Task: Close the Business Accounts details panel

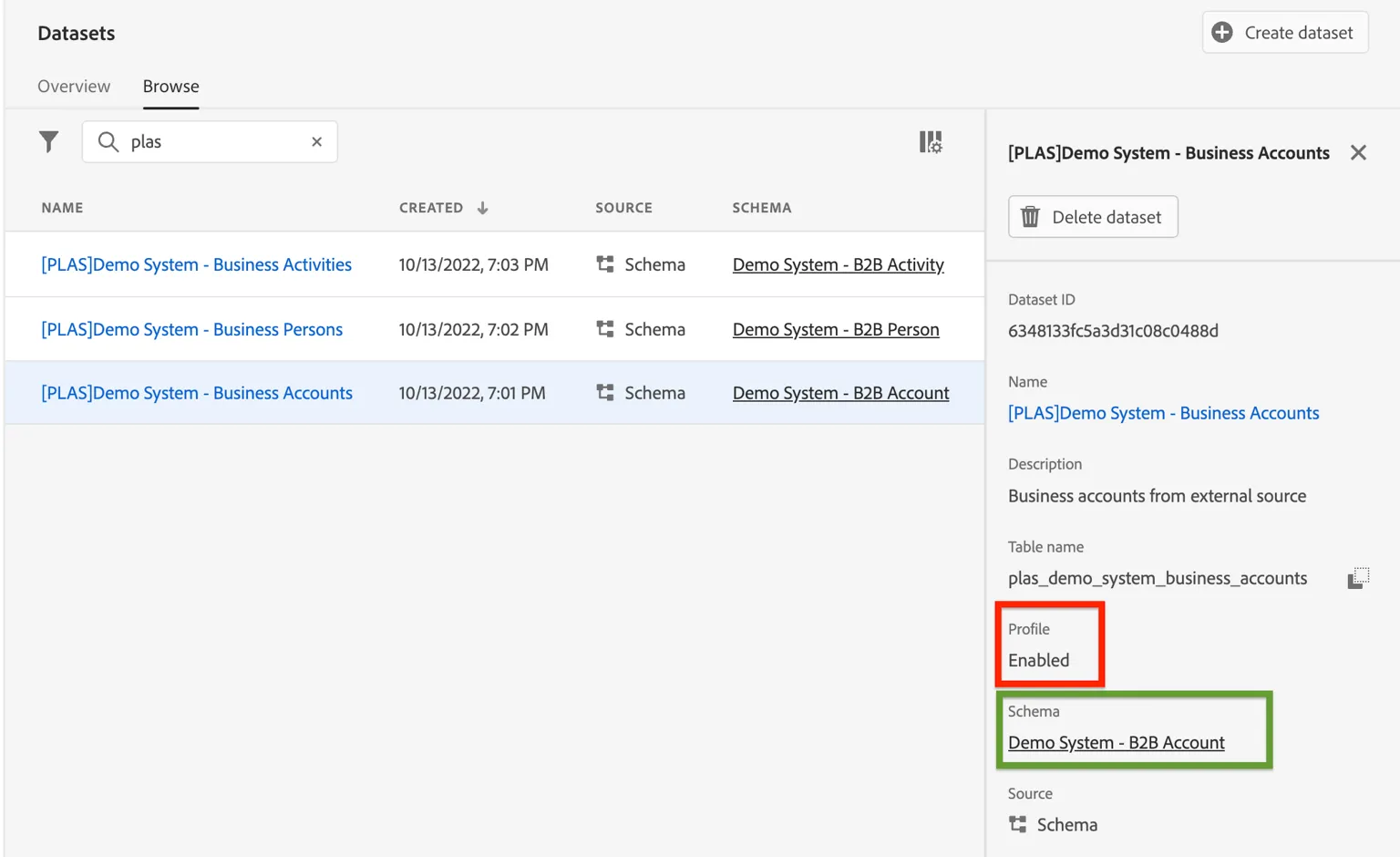Action: pos(1358,152)
